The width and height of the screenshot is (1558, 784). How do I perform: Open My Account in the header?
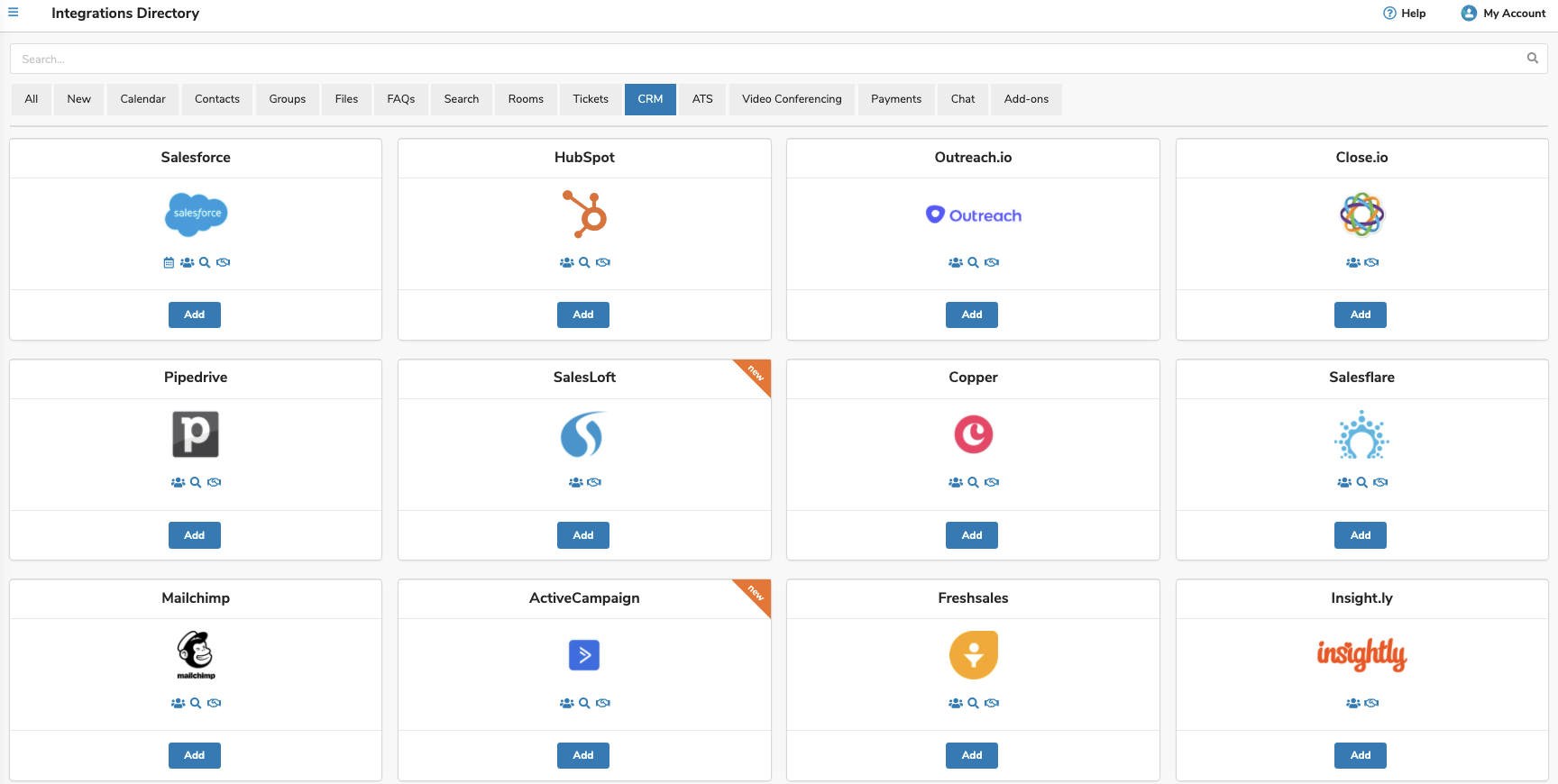pos(1503,13)
